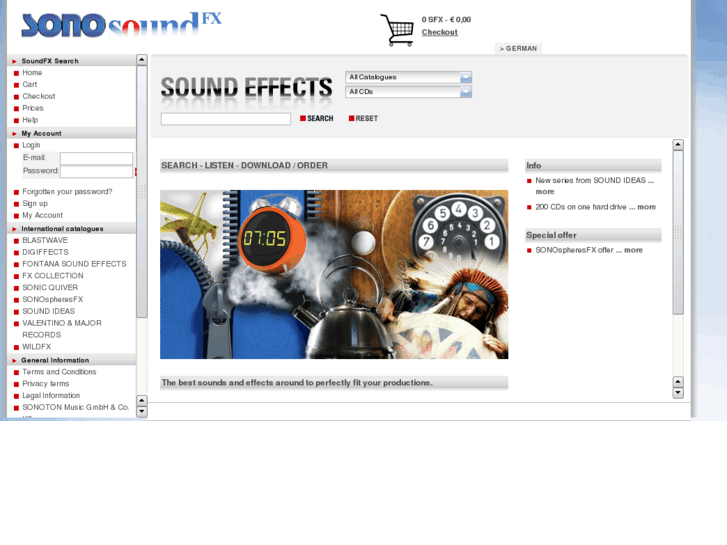
Task: Click Forgotten your password link
Action: 67,192
